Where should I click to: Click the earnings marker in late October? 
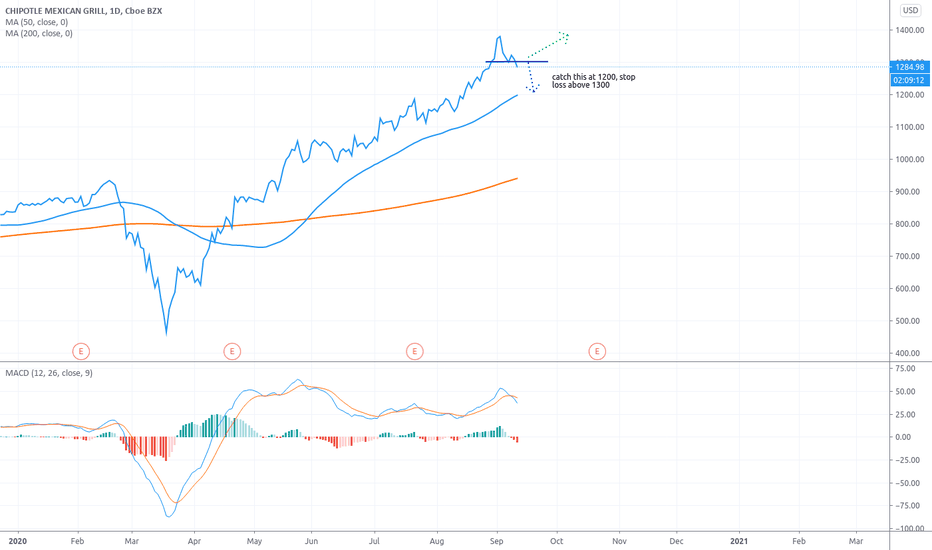tap(597, 351)
